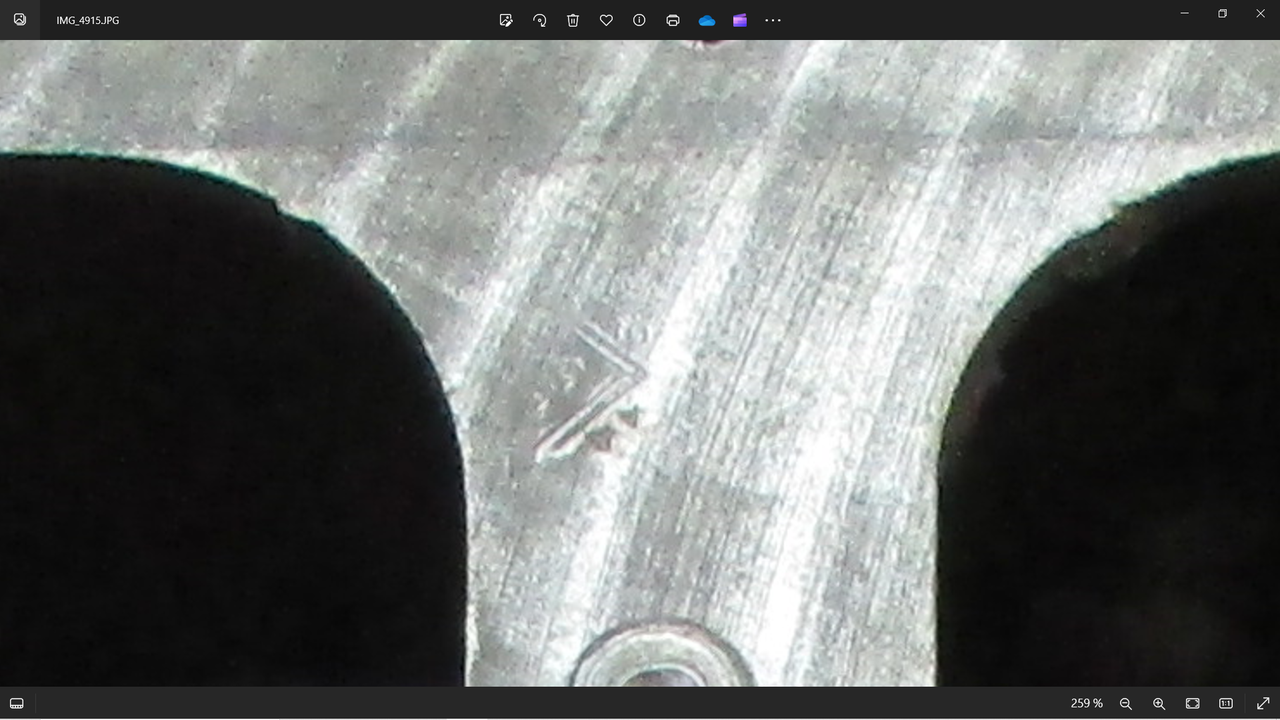Click the IMG_4915.JPG file name

(x=88, y=20)
